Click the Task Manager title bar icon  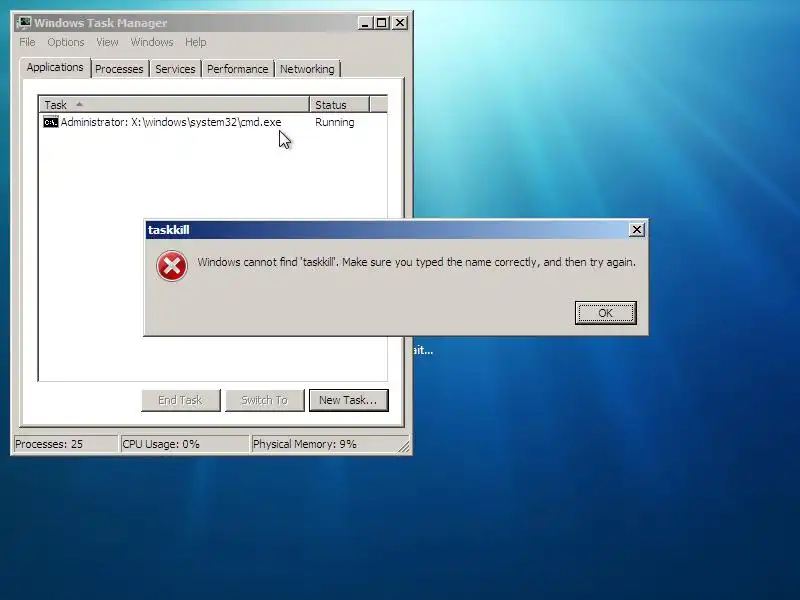[23, 23]
